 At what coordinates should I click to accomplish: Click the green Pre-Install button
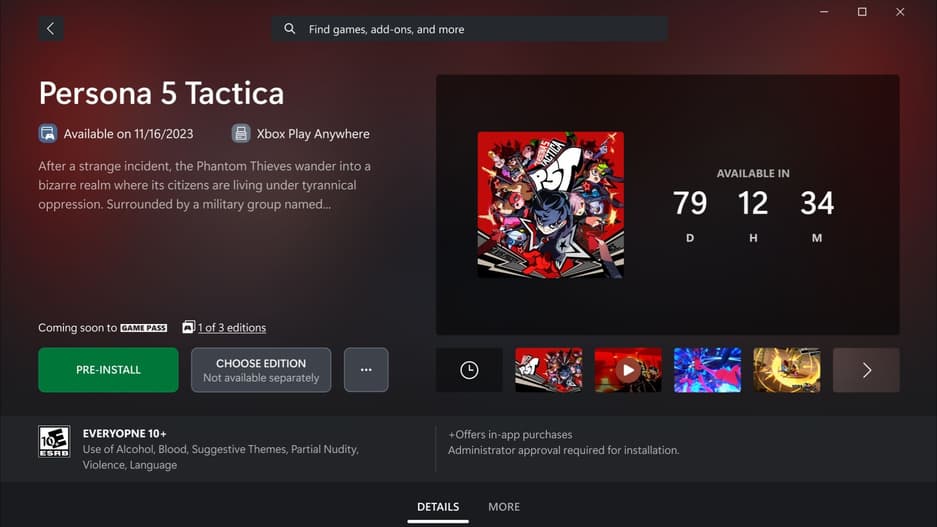click(108, 370)
